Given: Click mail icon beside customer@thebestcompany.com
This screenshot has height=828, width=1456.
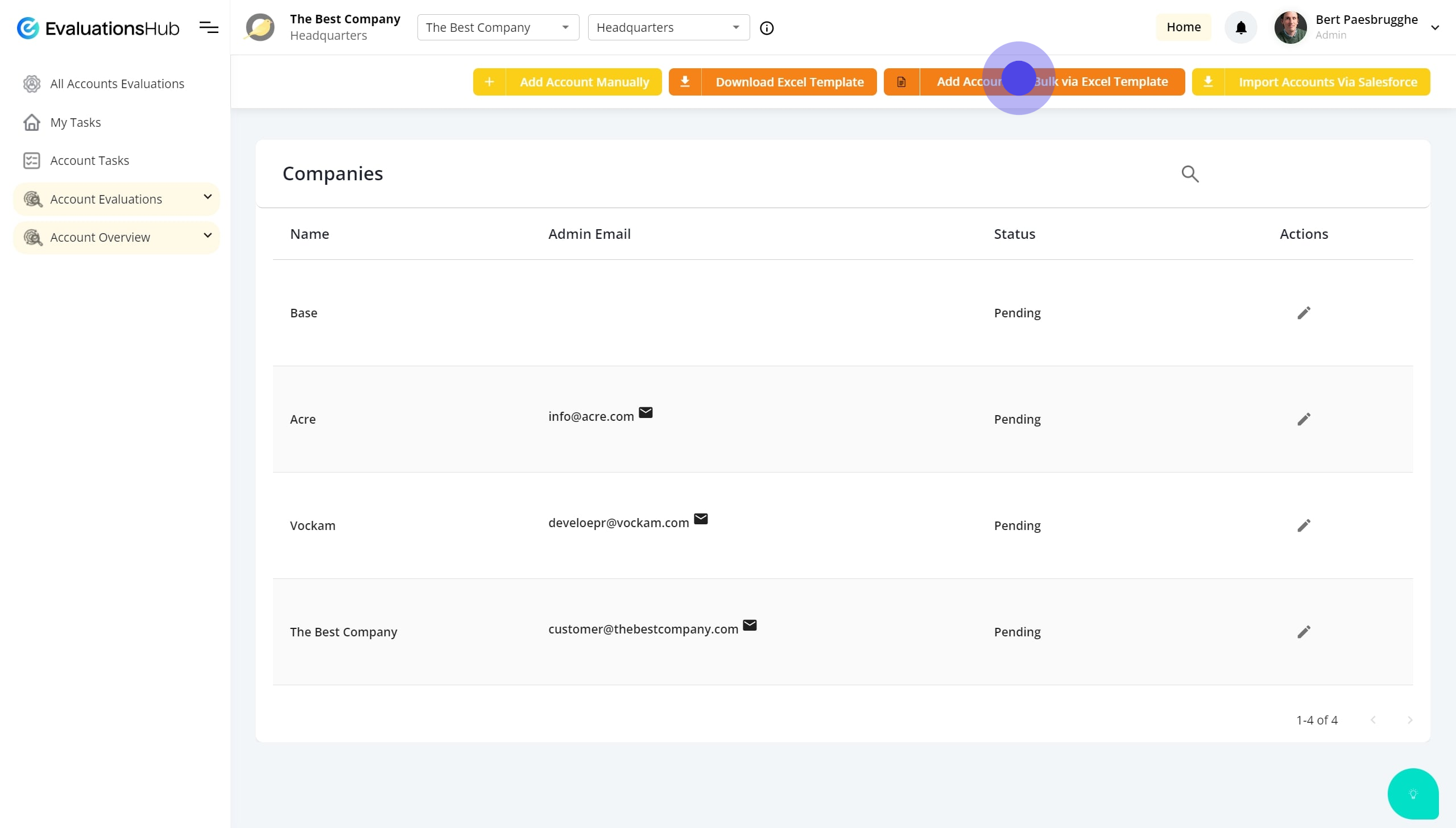Looking at the screenshot, I should [x=750, y=626].
